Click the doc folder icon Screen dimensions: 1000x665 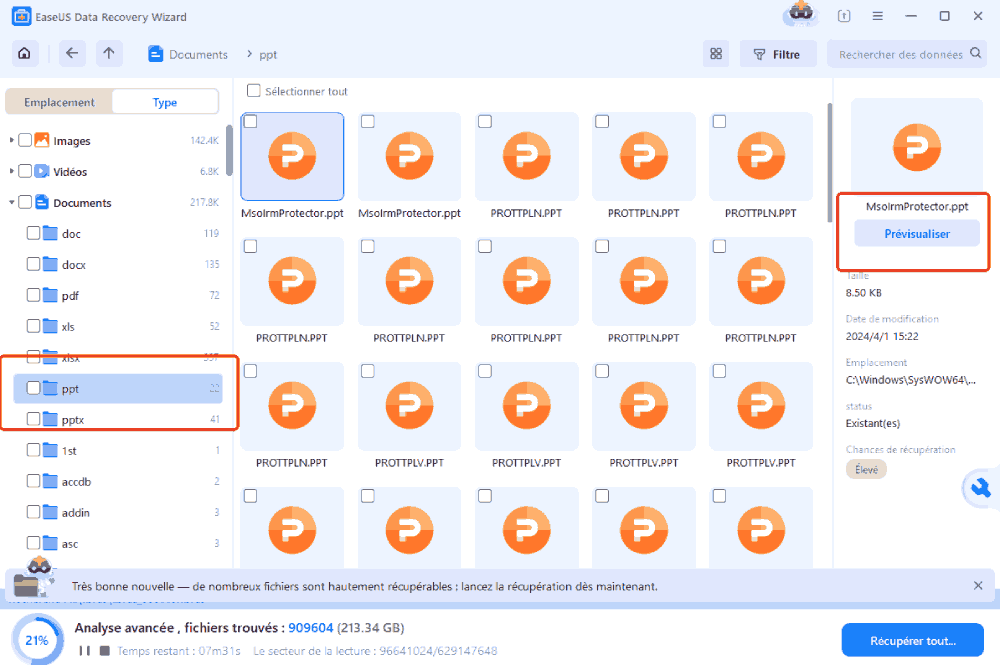click(x=50, y=233)
